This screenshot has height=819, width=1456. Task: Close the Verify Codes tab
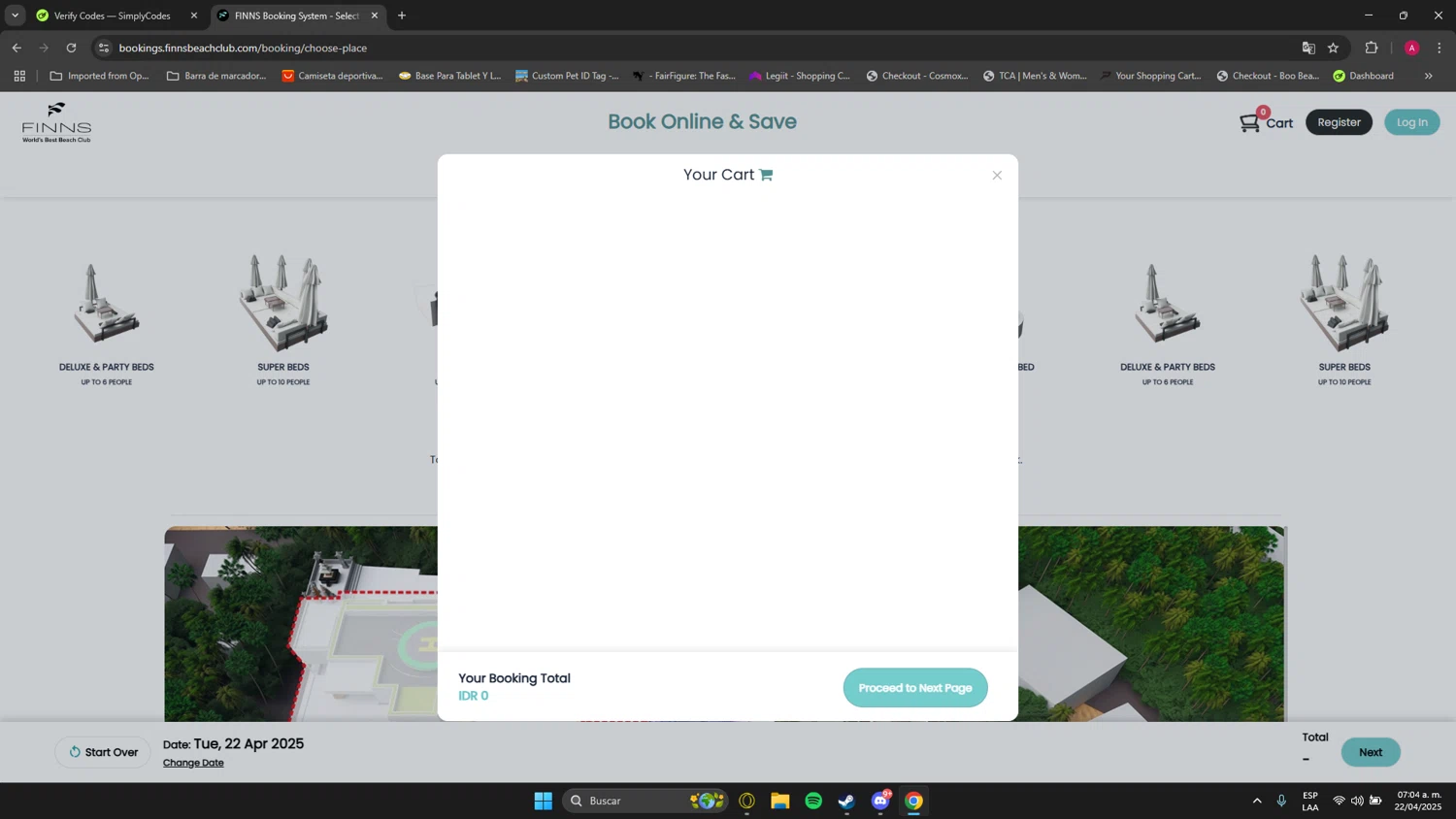[x=194, y=16]
